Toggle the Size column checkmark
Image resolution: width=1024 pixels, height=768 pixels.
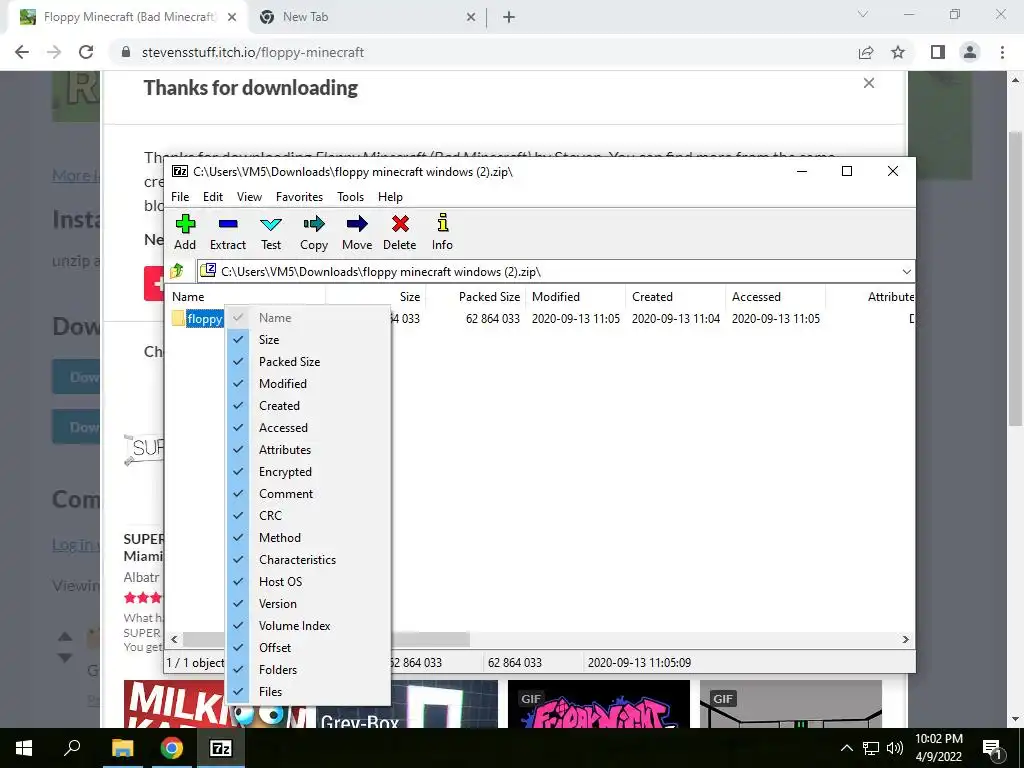pyautogui.click(x=308, y=340)
